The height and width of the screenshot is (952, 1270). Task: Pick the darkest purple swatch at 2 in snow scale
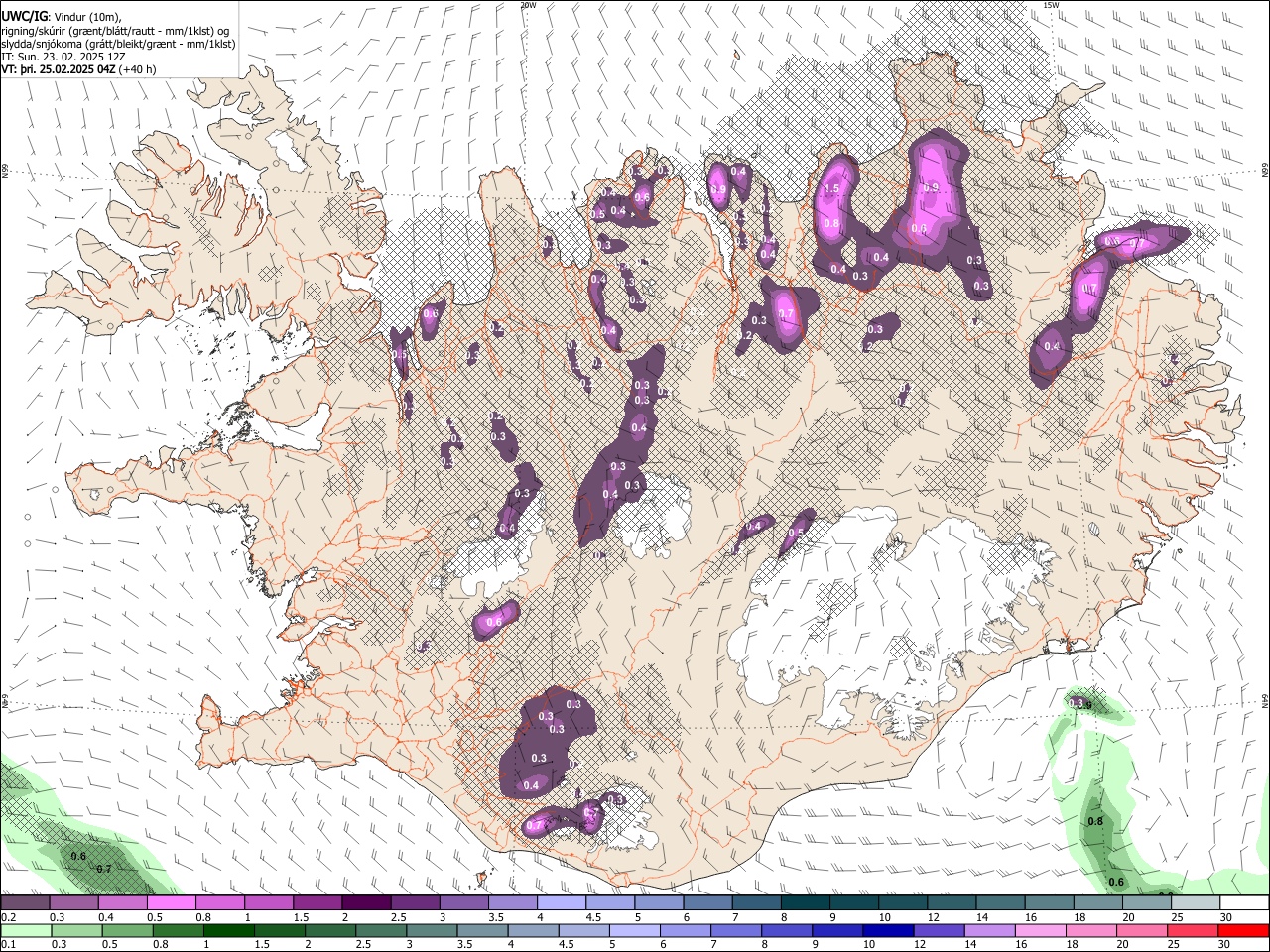coord(365,903)
